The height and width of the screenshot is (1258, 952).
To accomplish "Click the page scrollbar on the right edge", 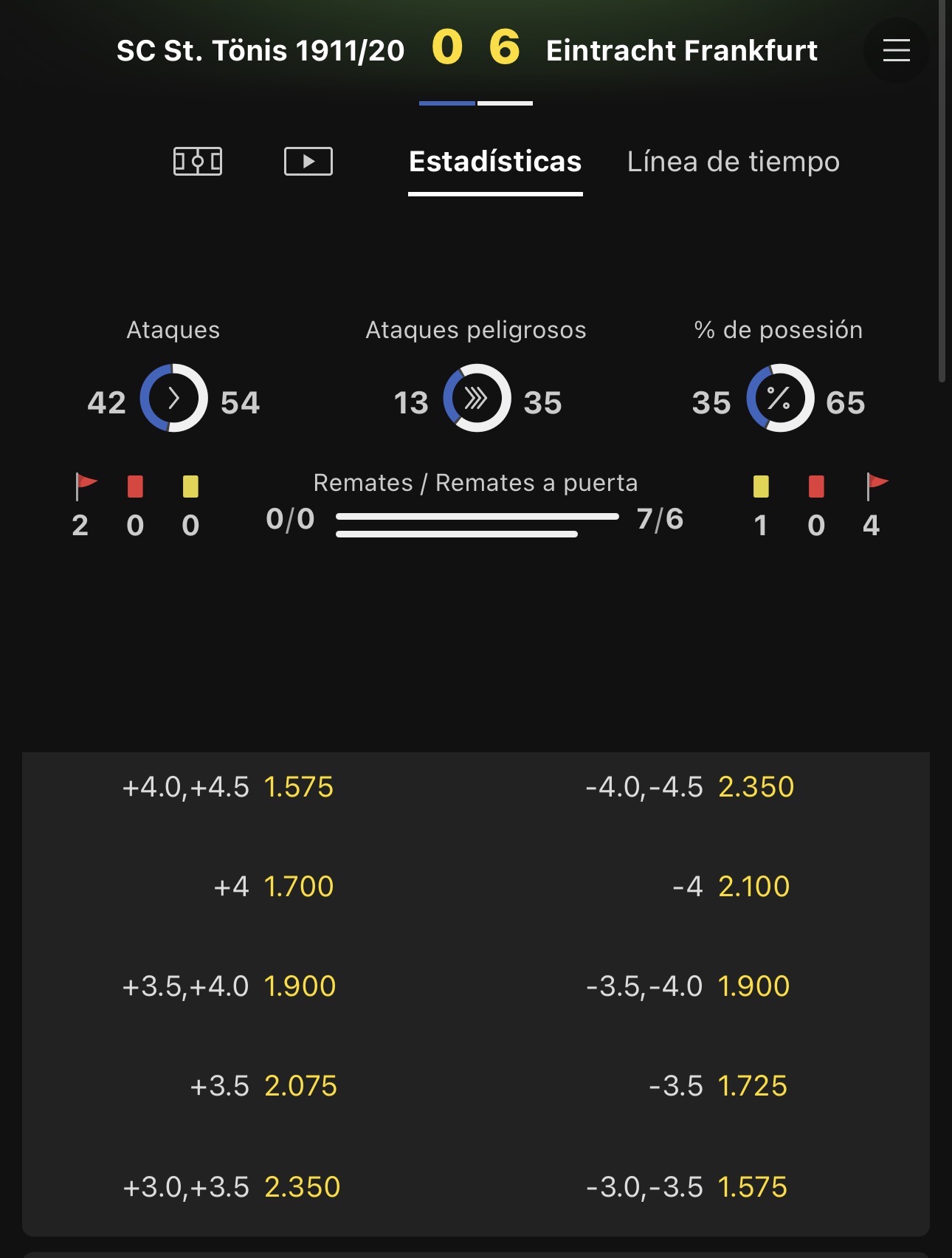I will coord(942,190).
